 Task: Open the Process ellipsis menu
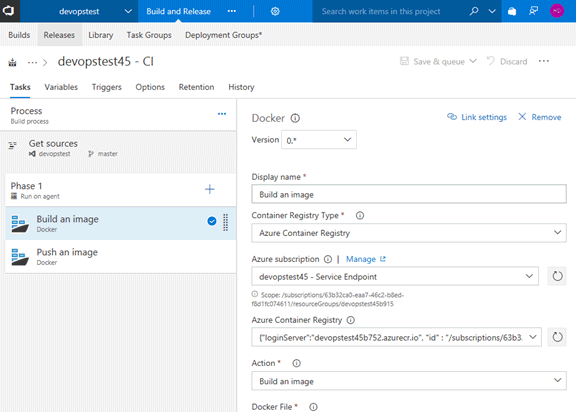click(222, 114)
